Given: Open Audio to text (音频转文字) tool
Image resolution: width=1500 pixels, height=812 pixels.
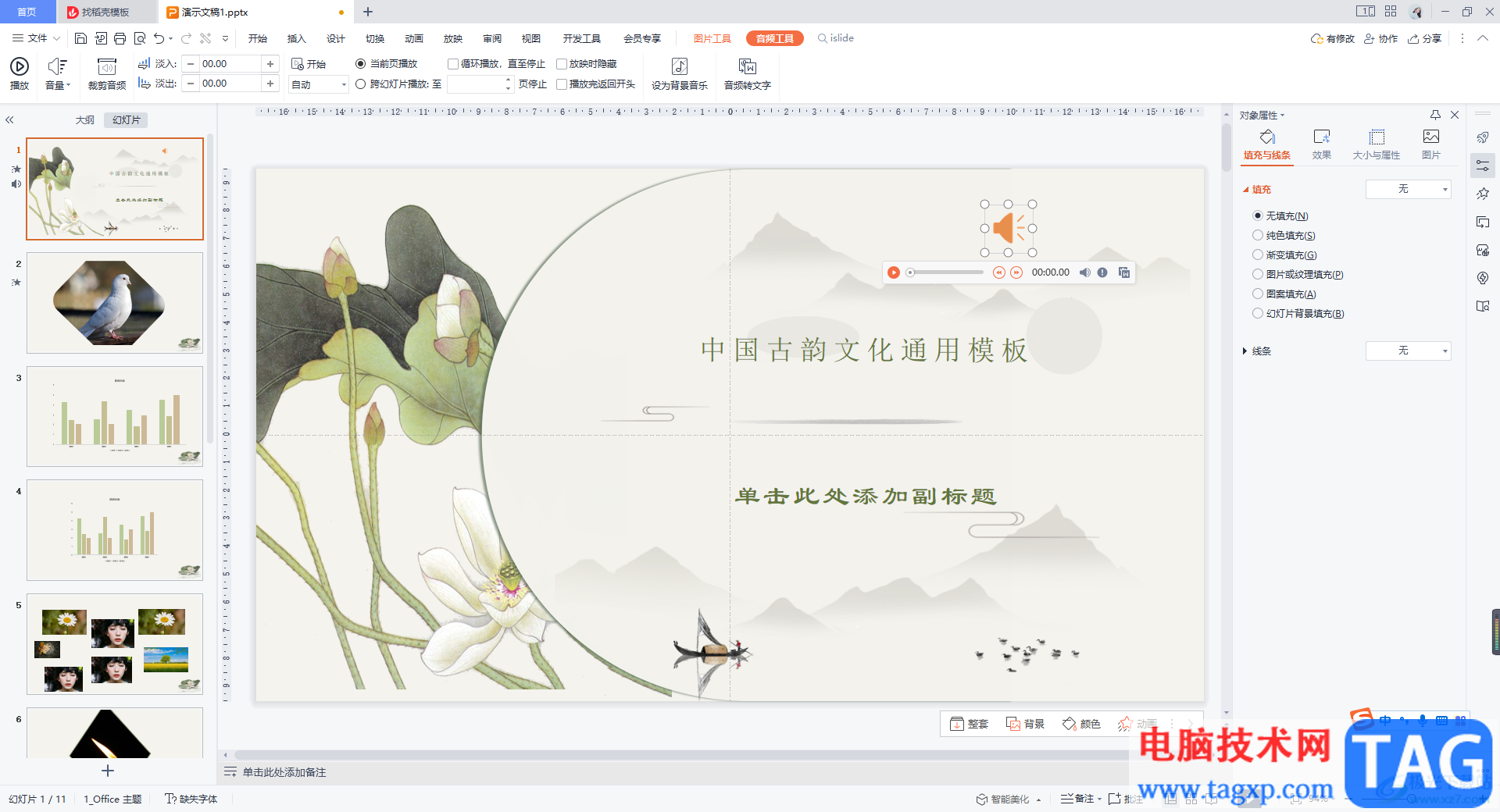Looking at the screenshot, I should point(747,74).
